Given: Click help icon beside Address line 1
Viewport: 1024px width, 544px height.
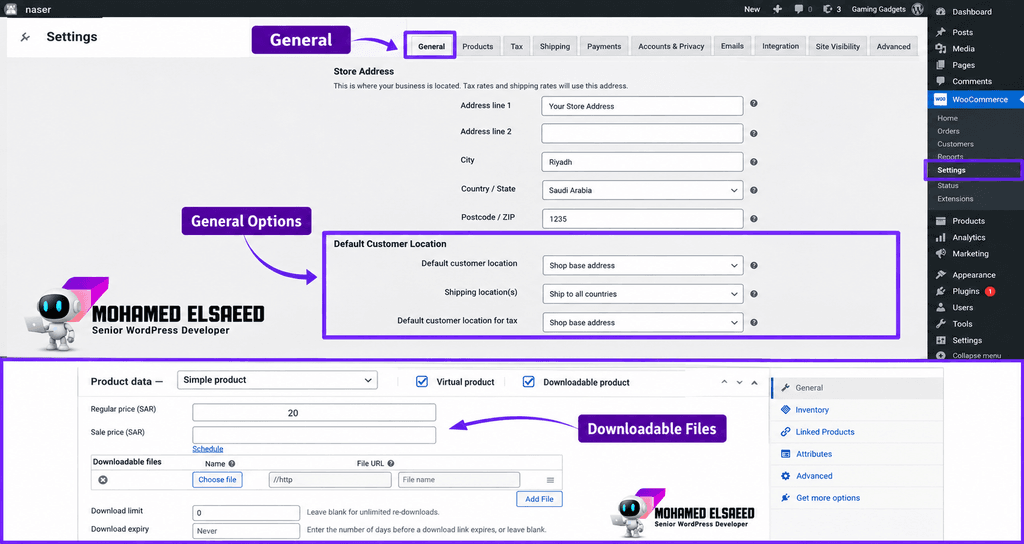Looking at the screenshot, I should 754,104.
